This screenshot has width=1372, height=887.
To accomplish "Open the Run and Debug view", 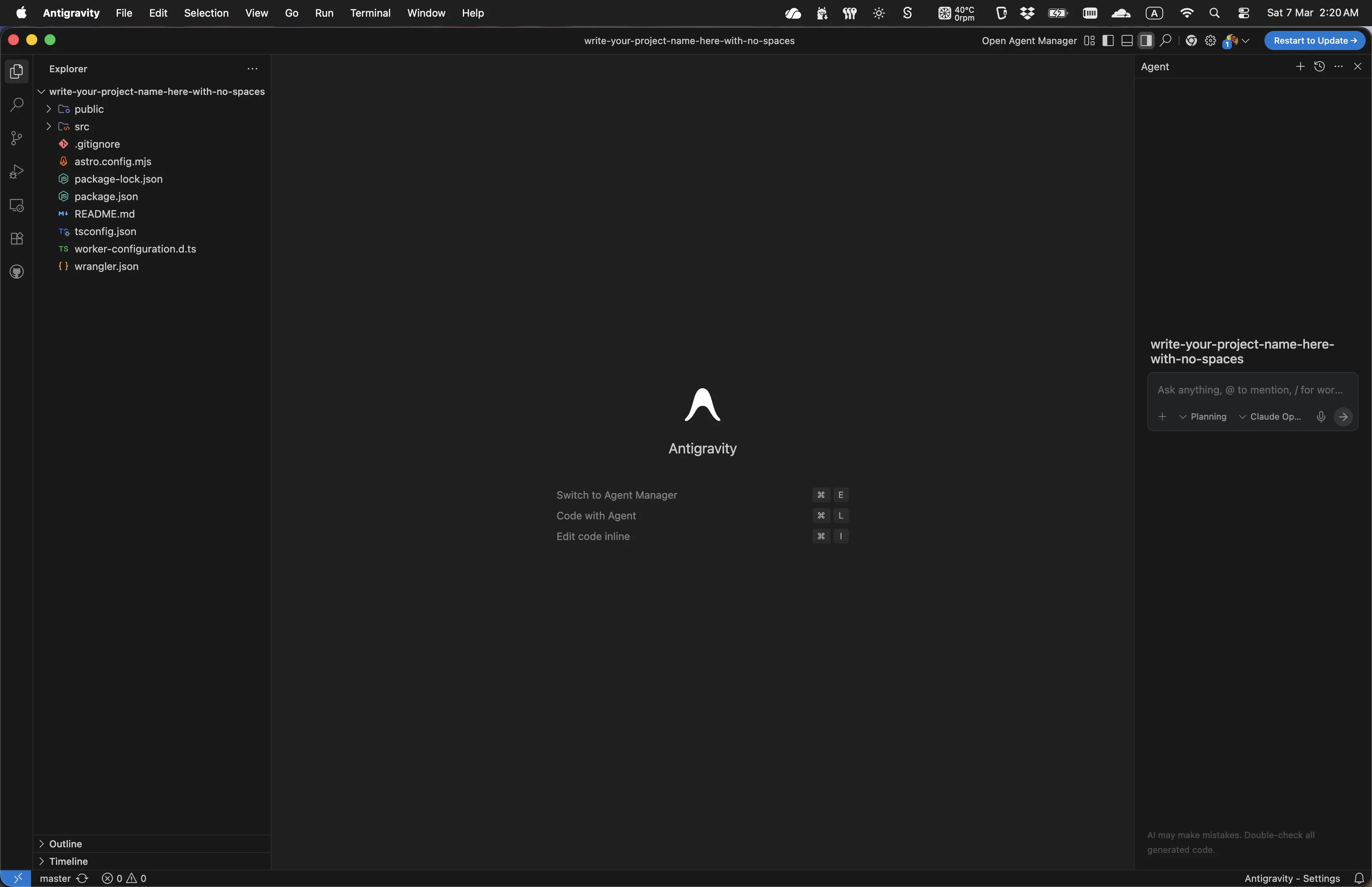I will point(17,172).
